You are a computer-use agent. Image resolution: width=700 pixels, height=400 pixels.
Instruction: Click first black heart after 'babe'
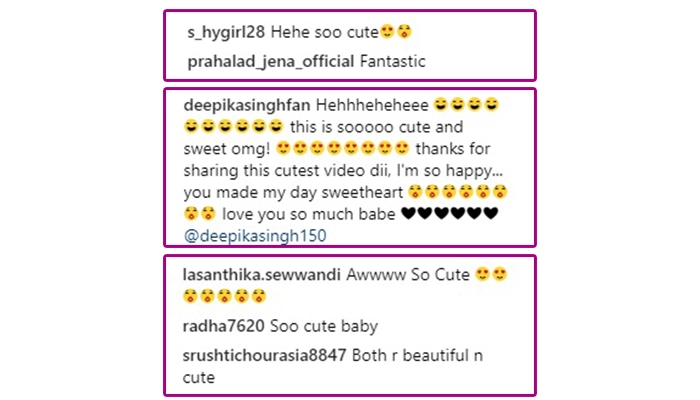pyautogui.click(x=408, y=213)
